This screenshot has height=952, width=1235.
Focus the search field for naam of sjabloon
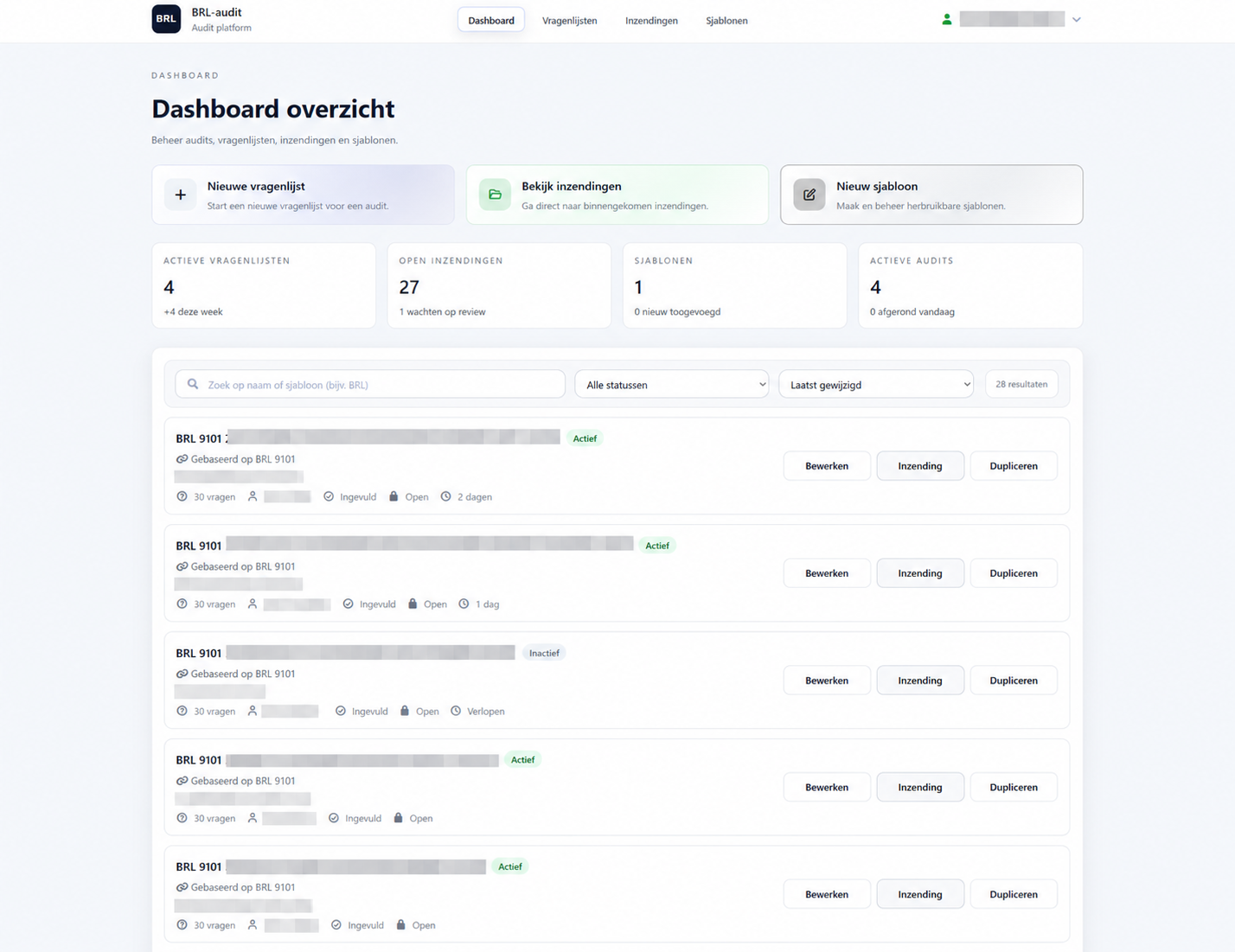(x=370, y=384)
